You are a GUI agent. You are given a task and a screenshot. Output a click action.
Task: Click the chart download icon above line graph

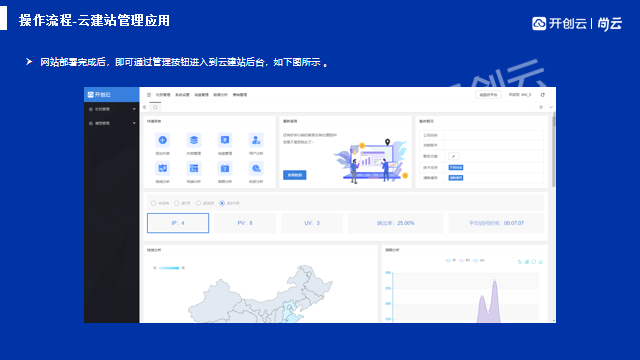point(540,262)
